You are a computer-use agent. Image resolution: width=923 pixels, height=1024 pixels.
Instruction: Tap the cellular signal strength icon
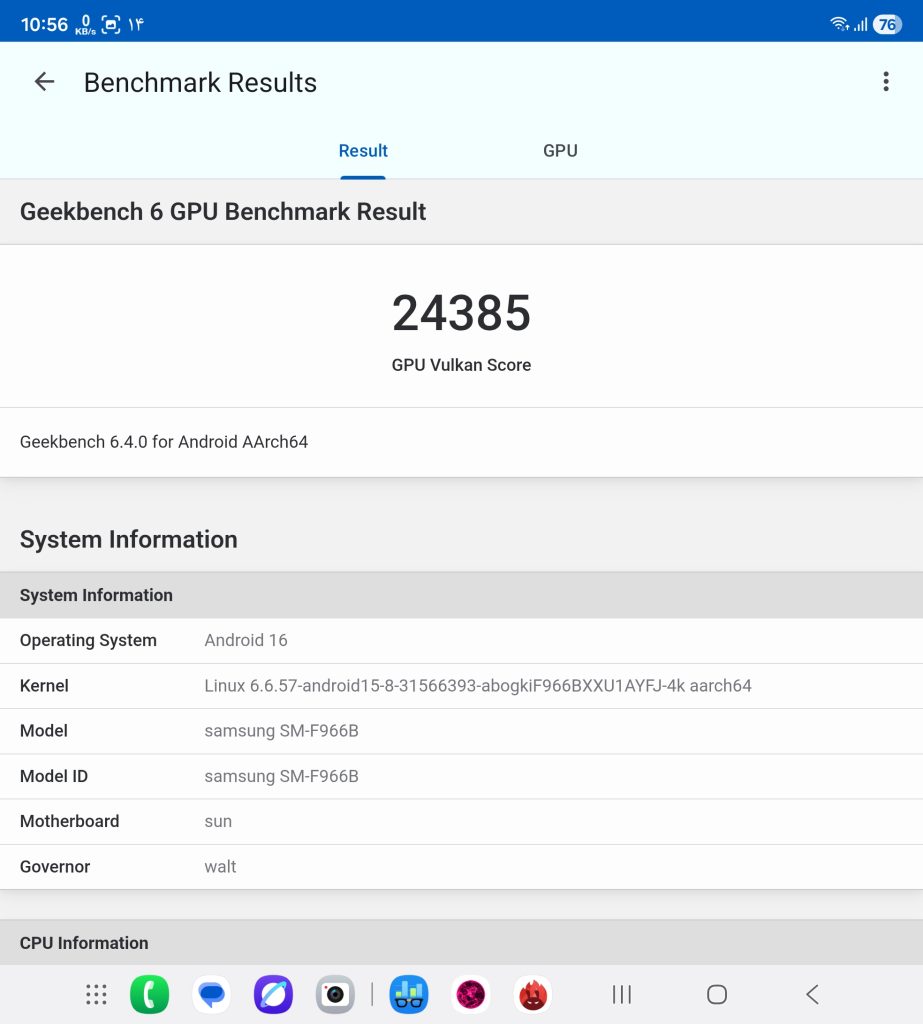click(860, 25)
